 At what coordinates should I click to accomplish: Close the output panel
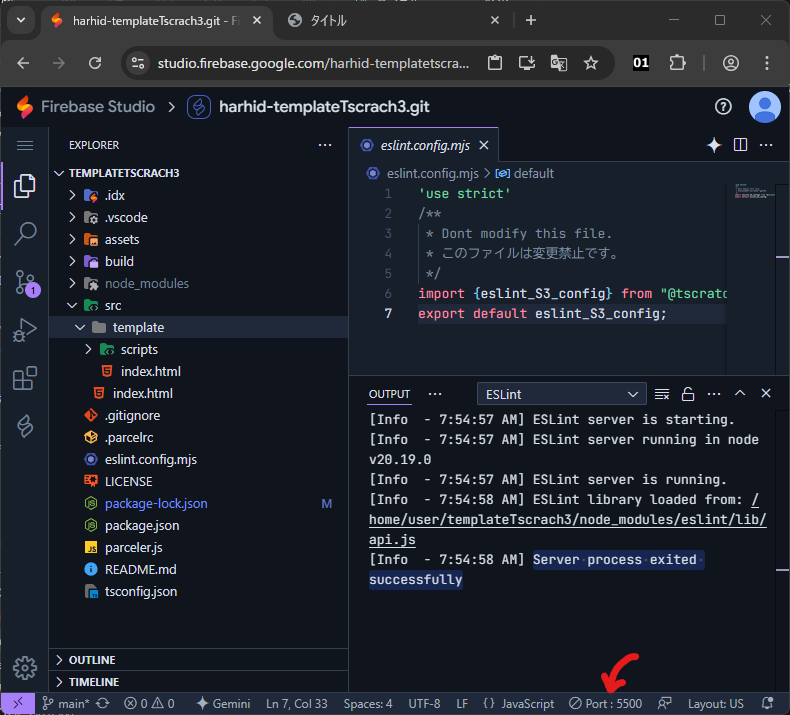766,393
